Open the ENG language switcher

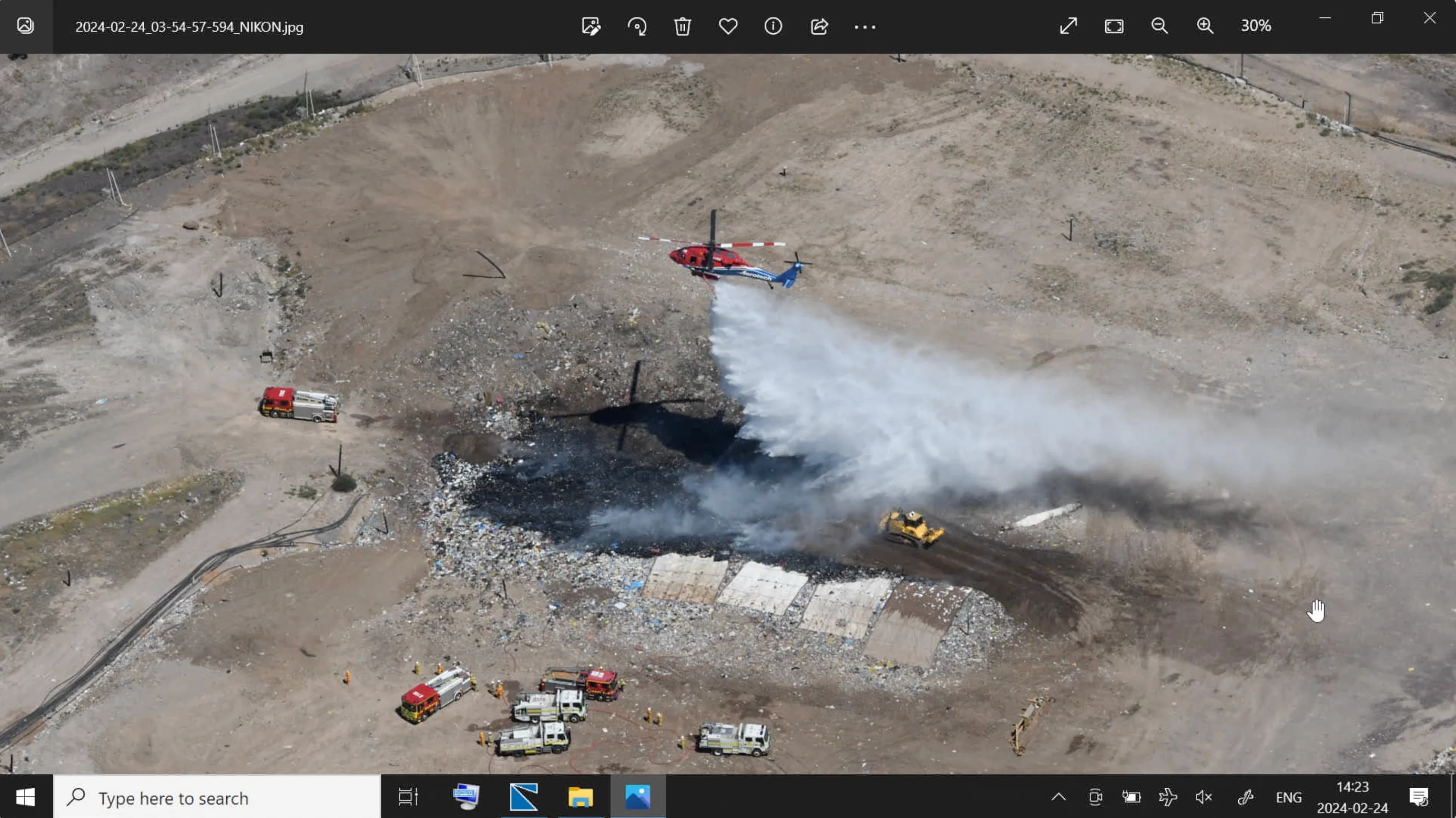[1289, 797]
